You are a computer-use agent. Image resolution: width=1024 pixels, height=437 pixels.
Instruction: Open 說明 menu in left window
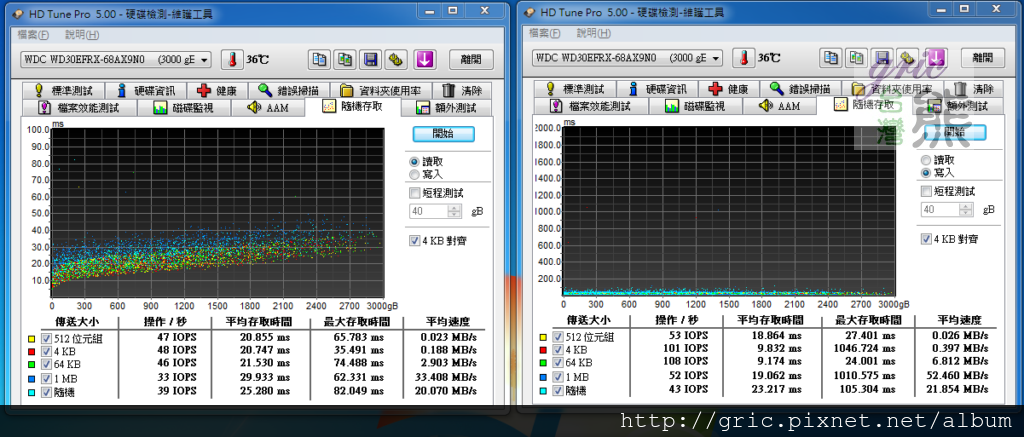point(83,35)
